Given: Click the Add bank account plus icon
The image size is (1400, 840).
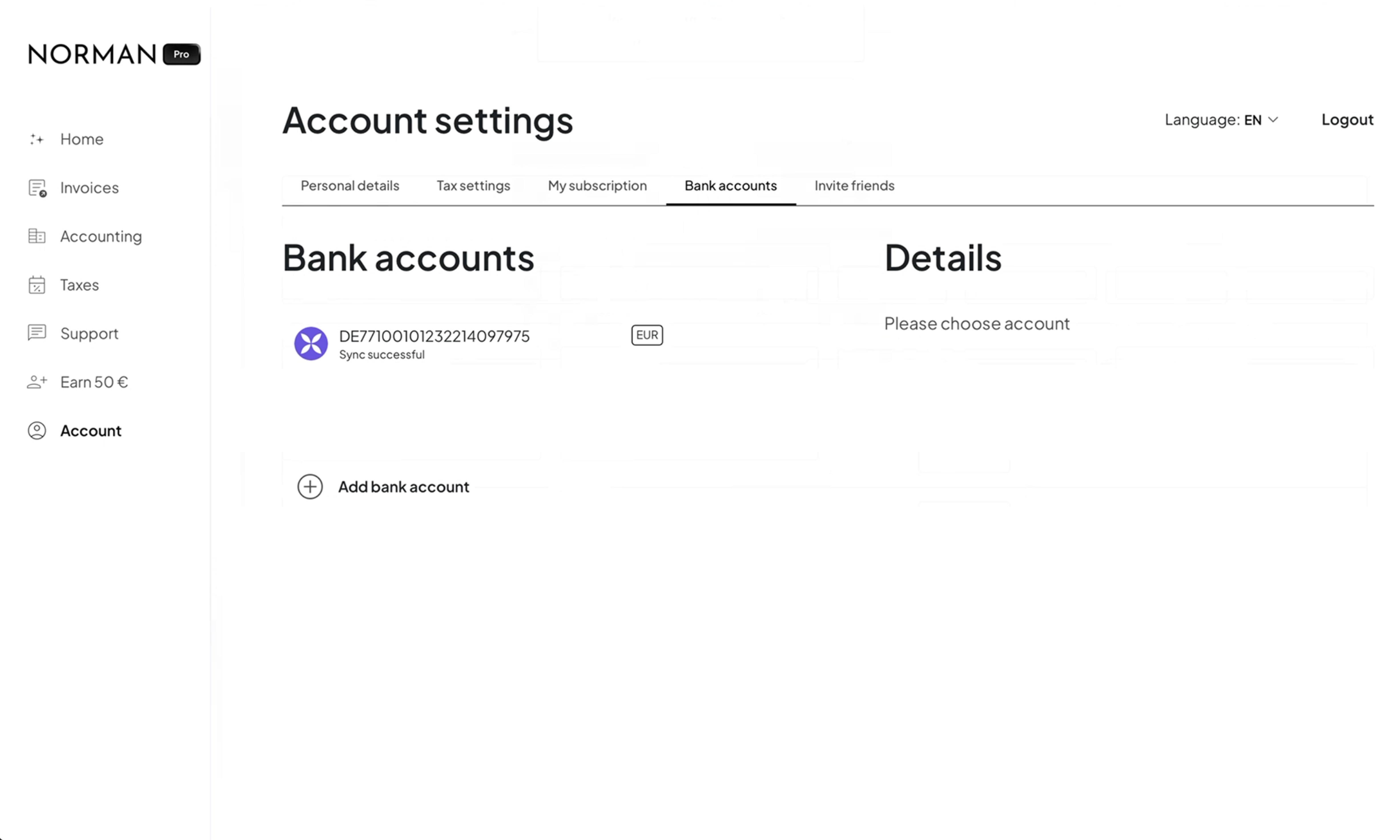Looking at the screenshot, I should coord(310,487).
